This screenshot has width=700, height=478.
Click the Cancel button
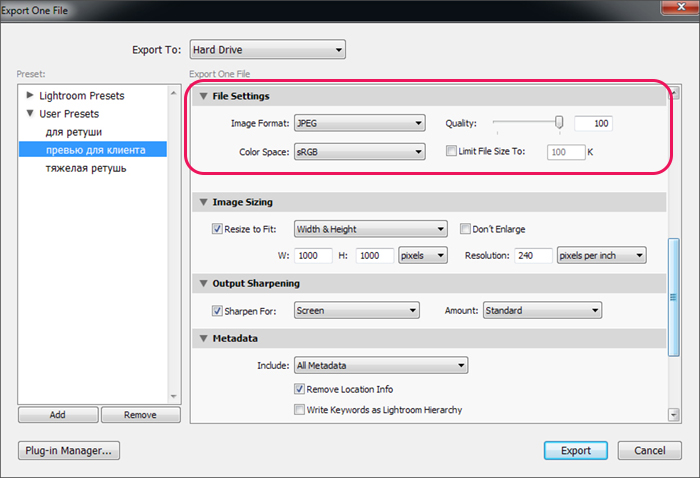pos(650,450)
